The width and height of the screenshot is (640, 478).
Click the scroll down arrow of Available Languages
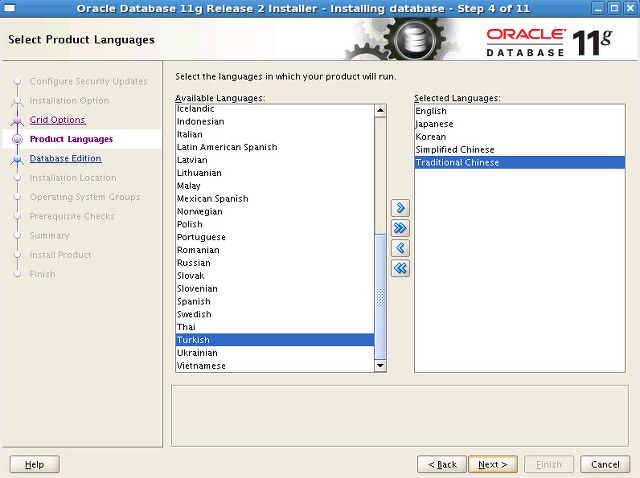tap(380, 365)
